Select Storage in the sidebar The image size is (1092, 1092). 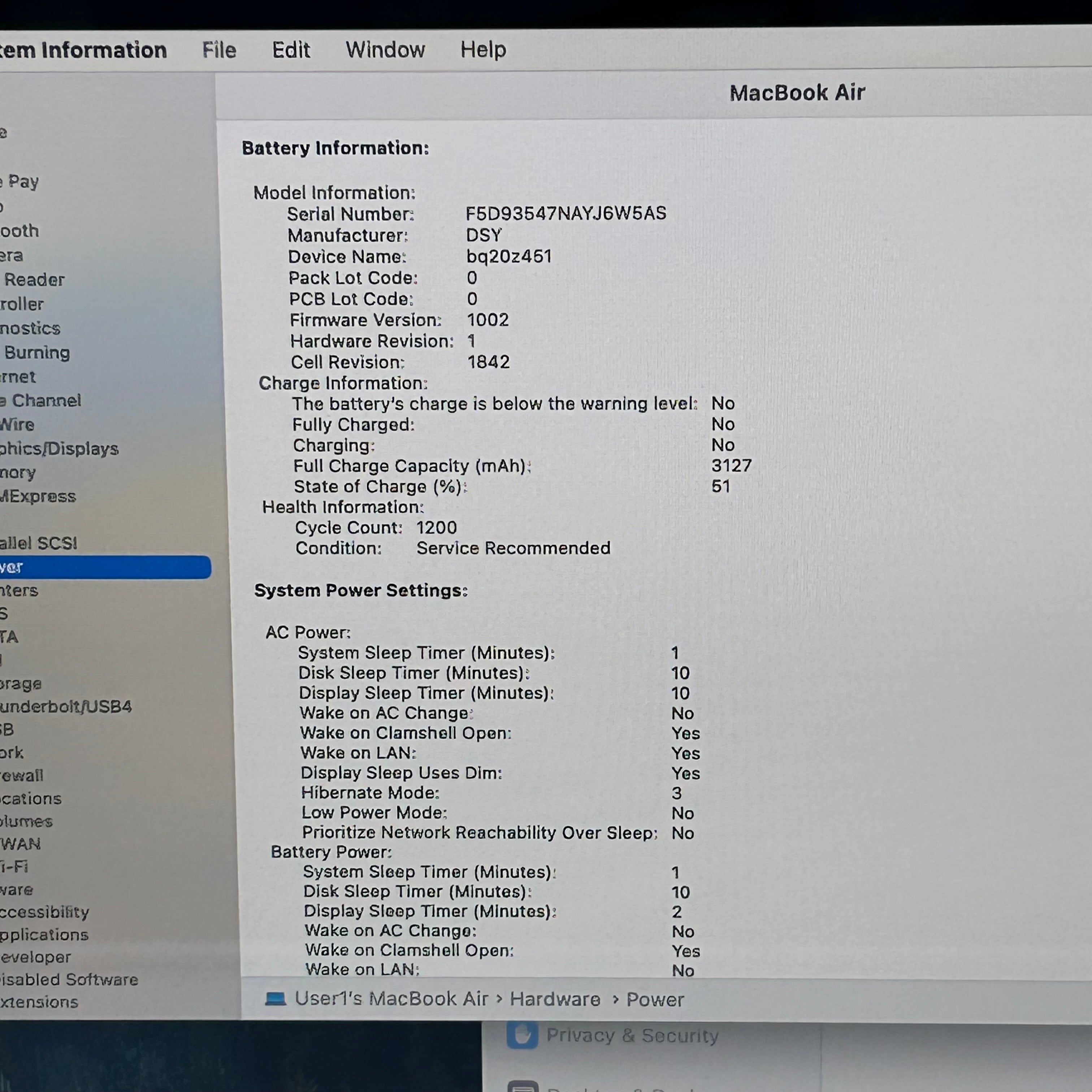(x=21, y=684)
